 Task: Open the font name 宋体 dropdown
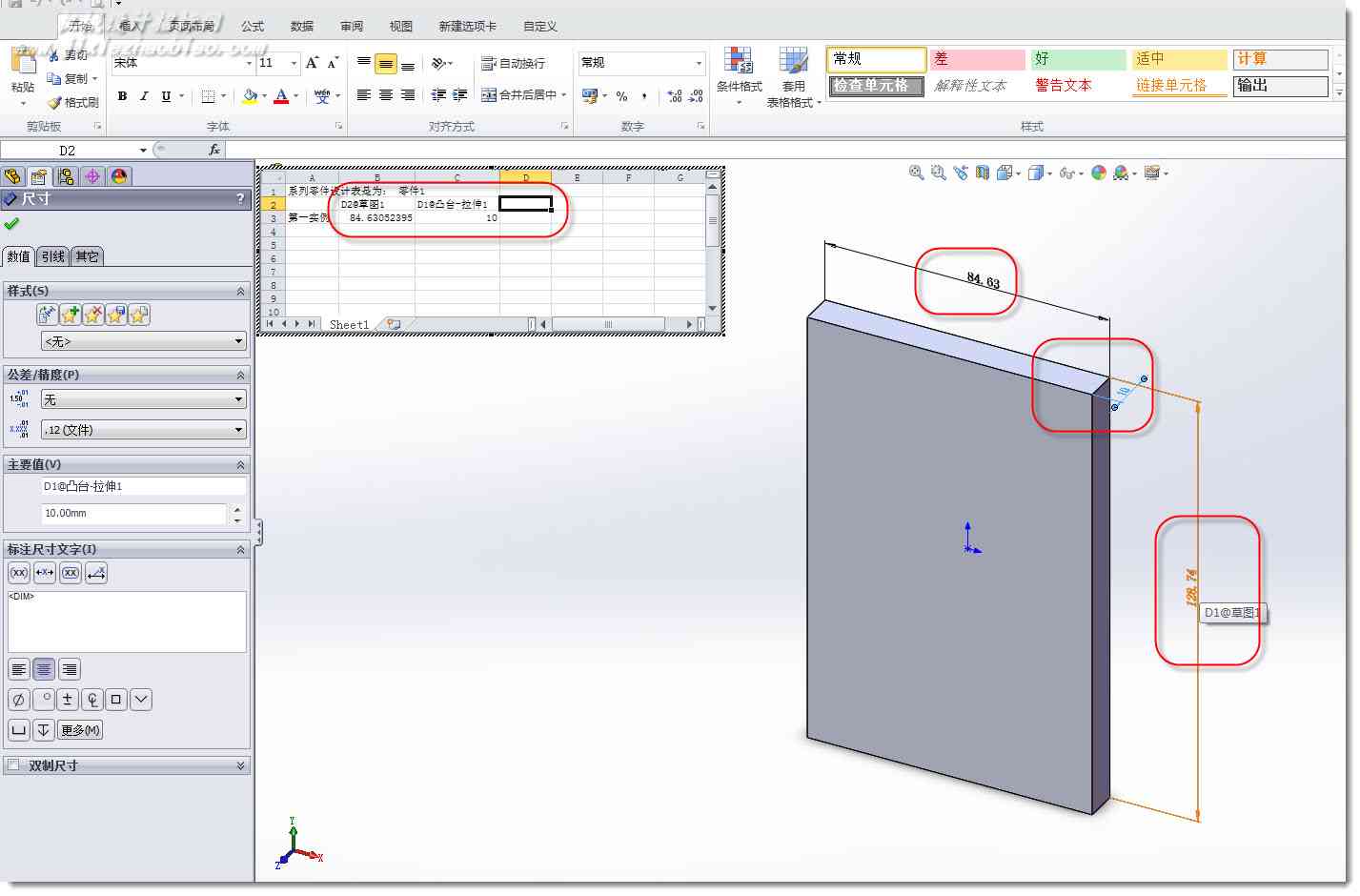tap(249, 63)
